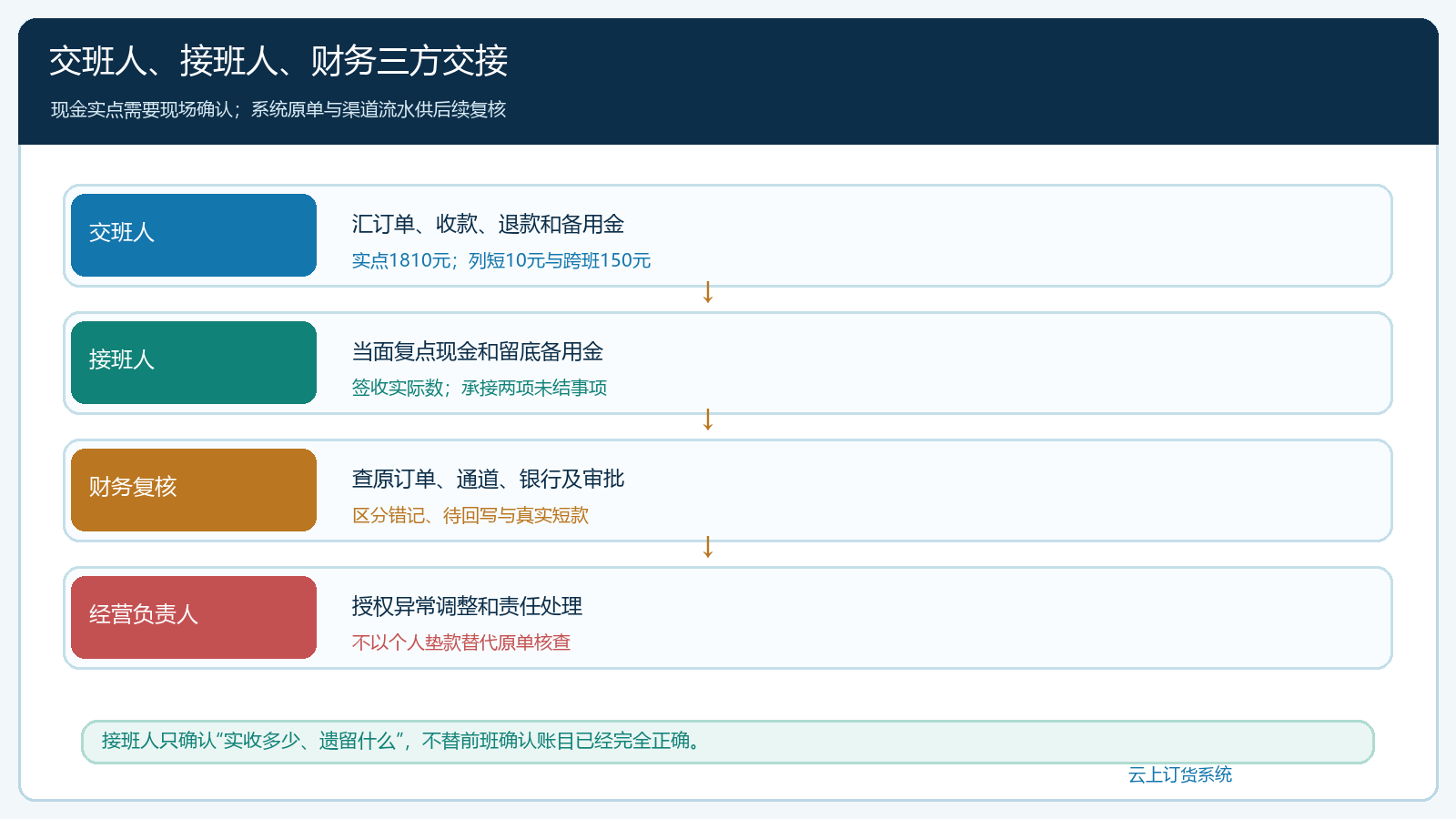The image size is (1456, 819).
Task: Click detail text 签收实际数；承接两项未结事项
Action: click(480, 388)
